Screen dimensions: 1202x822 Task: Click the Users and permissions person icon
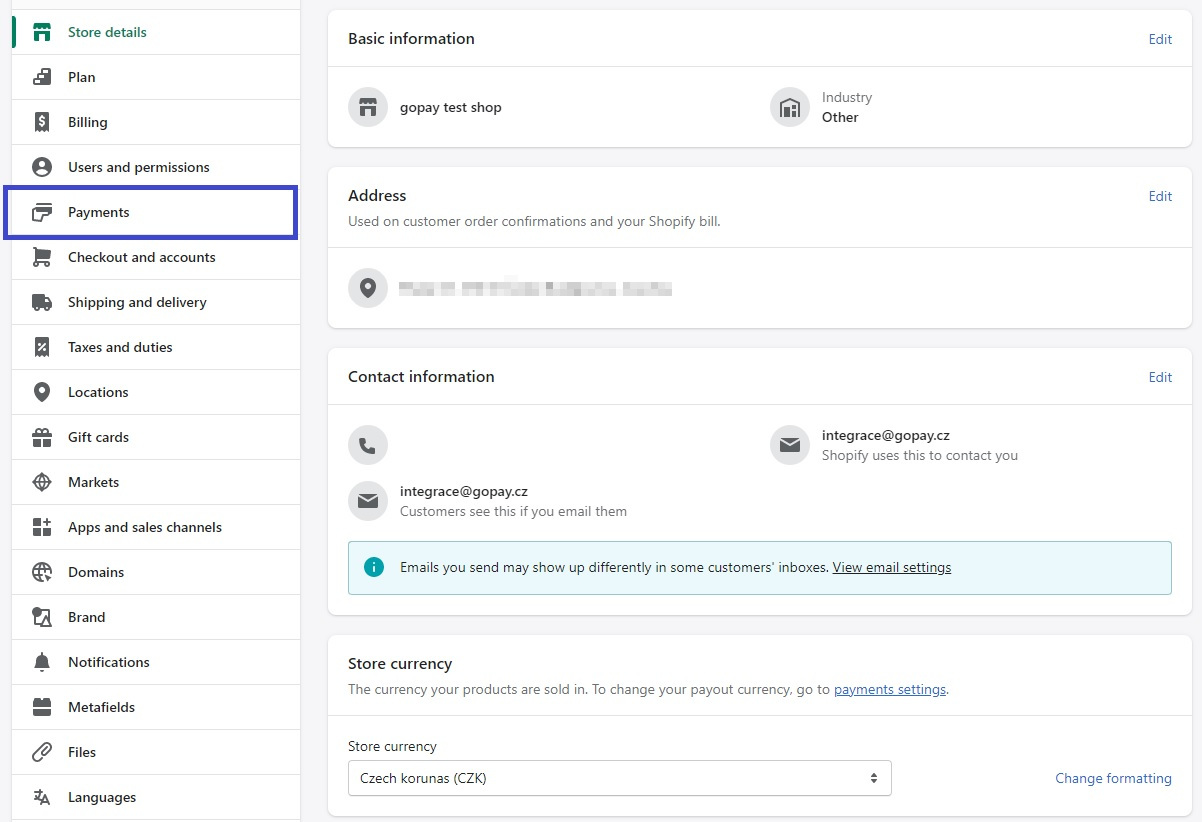click(x=42, y=167)
